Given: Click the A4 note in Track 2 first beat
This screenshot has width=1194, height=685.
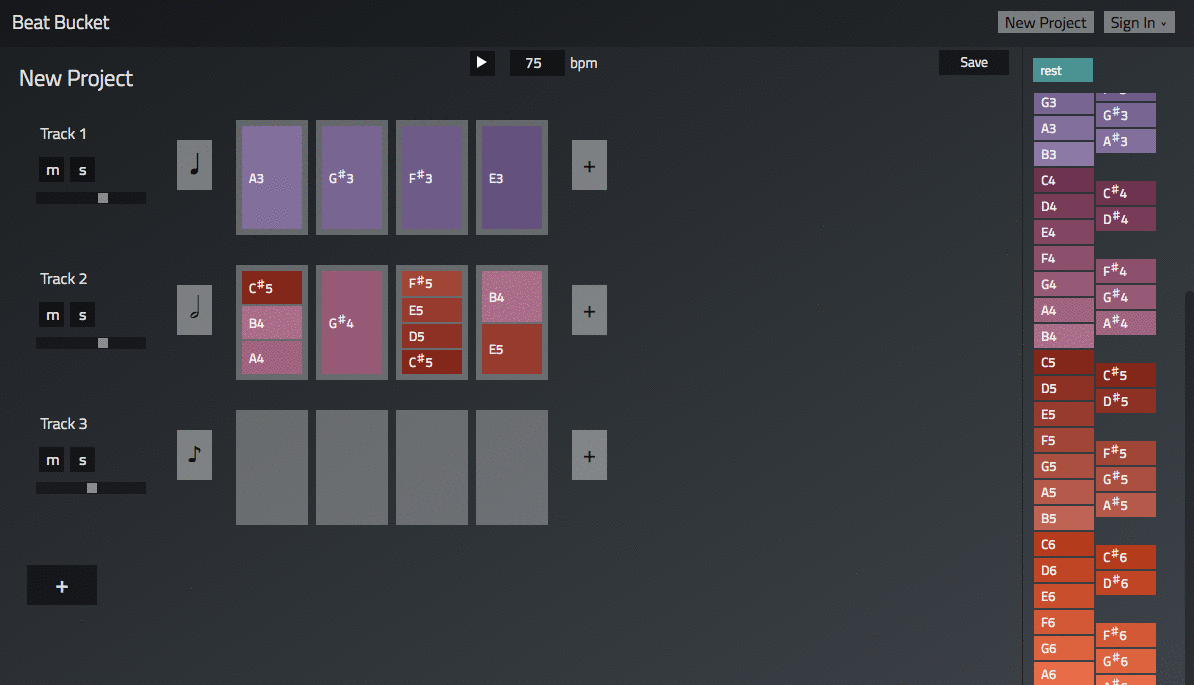Looking at the screenshot, I should pyautogui.click(x=272, y=358).
